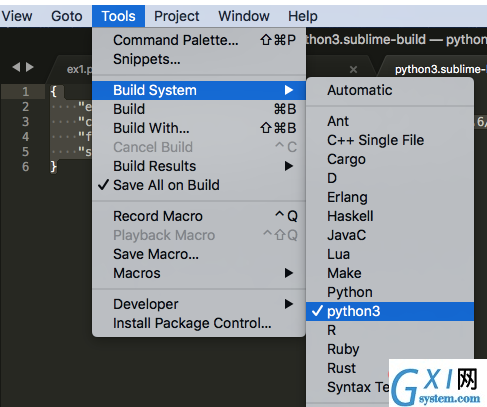Expand the Build Results submenu
Image resolution: width=487 pixels, height=407 pixels.
click(199, 166)
